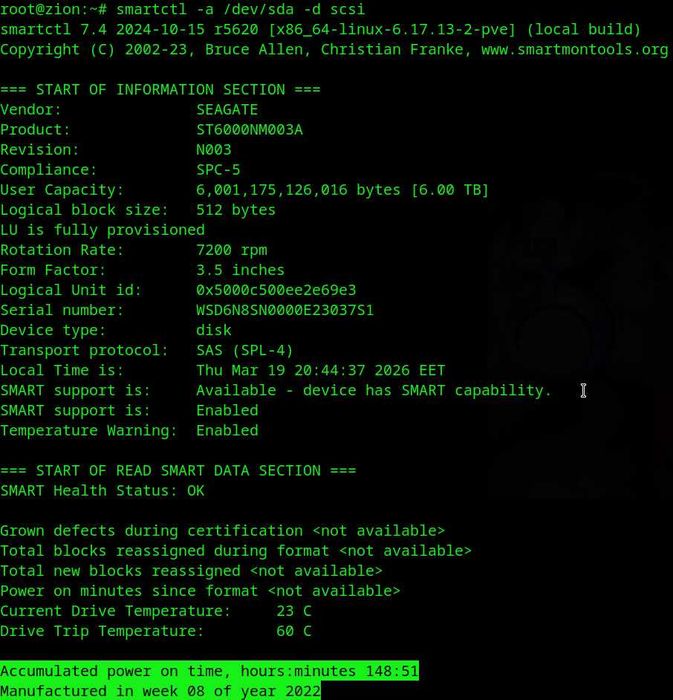
Task: Click the Transport protocol SAS (SPL-4) value
Action: [245, 350]
